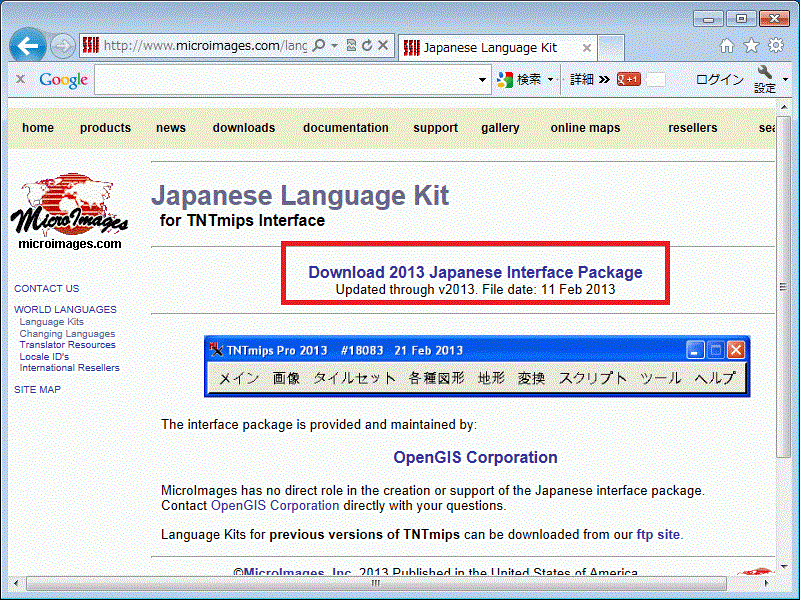This screenshot has height=600, width=800.
Task: Expand the 設定 settings dropdown arrow
Action: [x=786, y=80]
